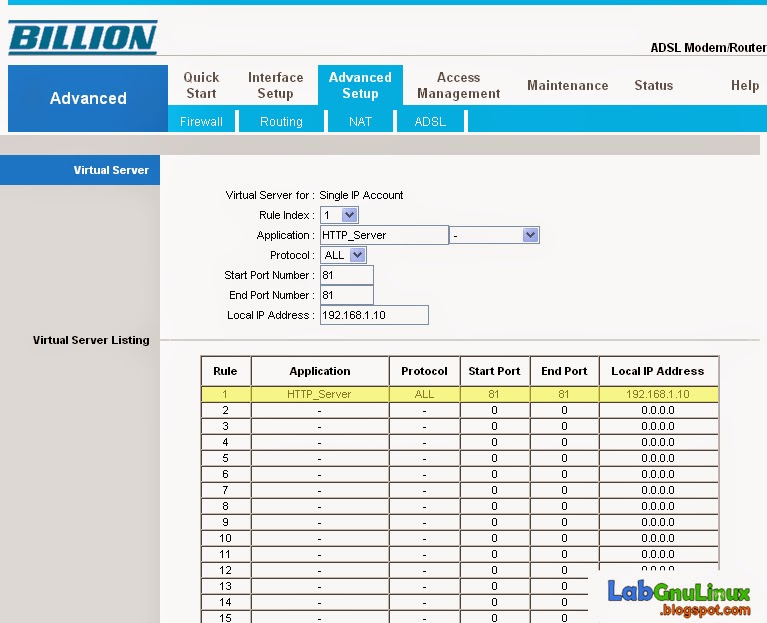Viewport: 767px width, 623px height.
Task: Click the Advanced section header
Action: (x=88, y=98)
